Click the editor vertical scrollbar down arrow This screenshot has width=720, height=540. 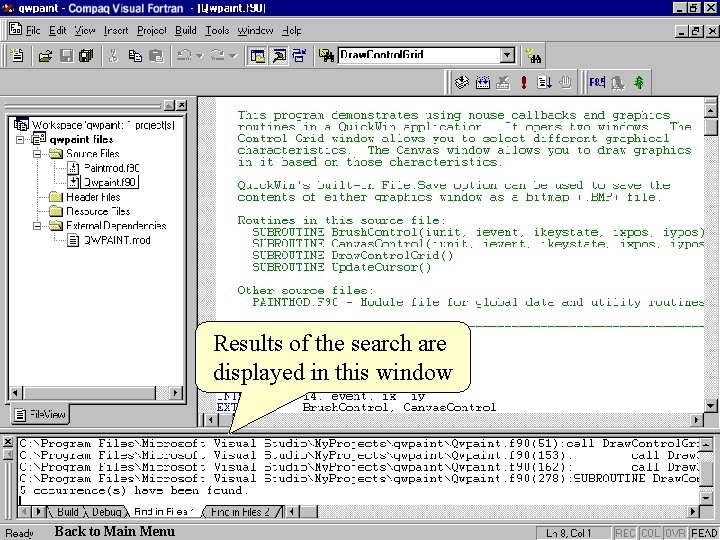click(x=710, y=405)
